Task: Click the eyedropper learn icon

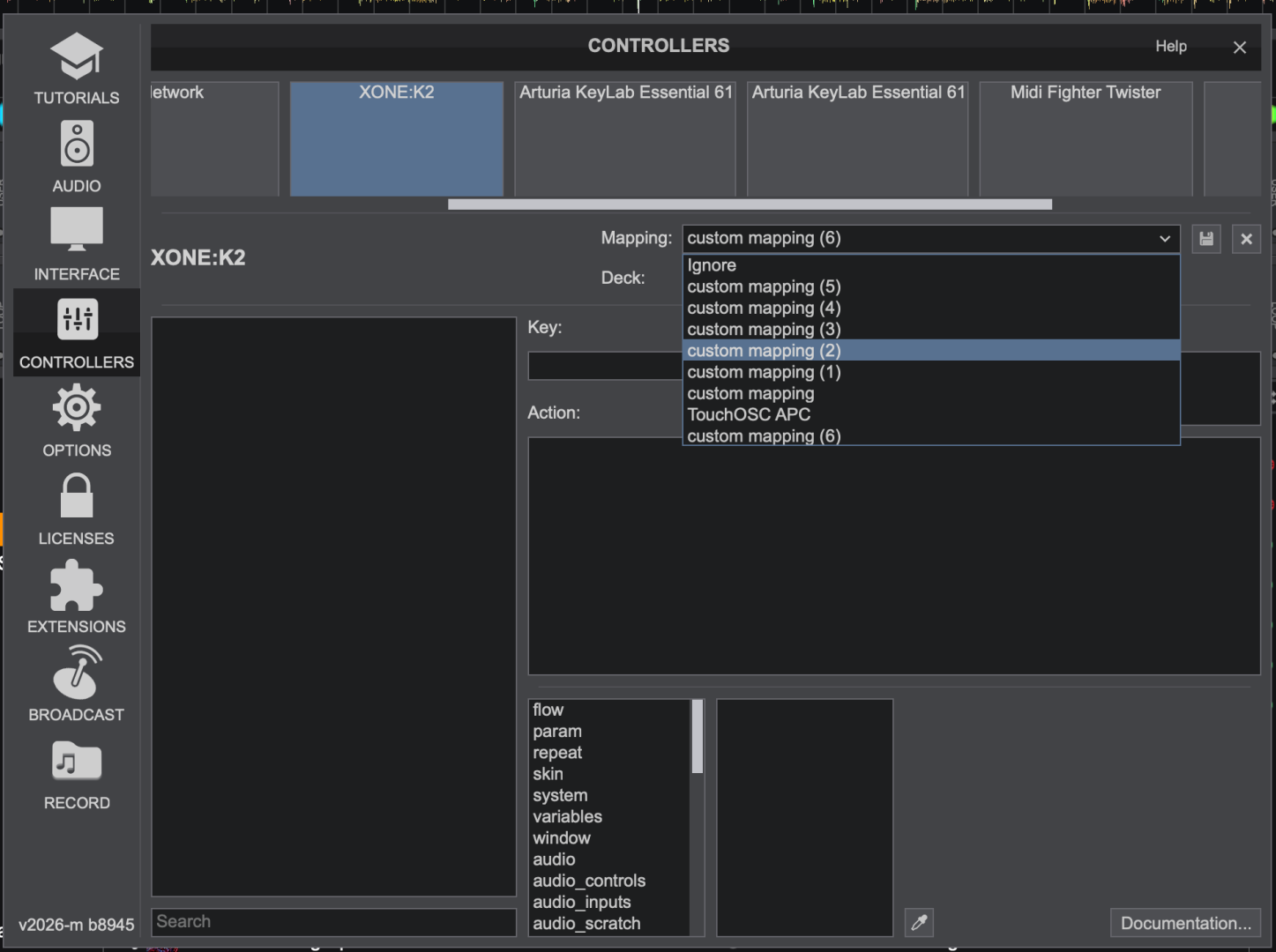Action: click(x=919, y=923)
